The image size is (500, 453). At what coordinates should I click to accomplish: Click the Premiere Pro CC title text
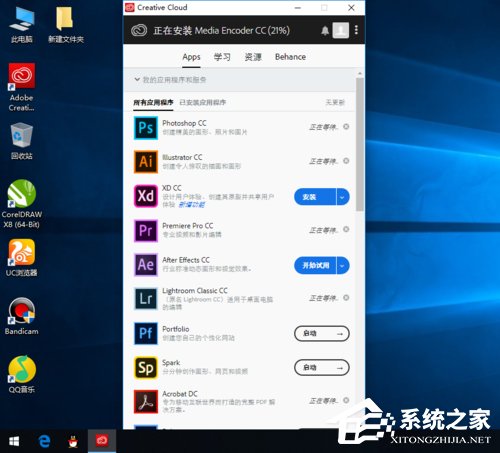(x=187, y=226)
